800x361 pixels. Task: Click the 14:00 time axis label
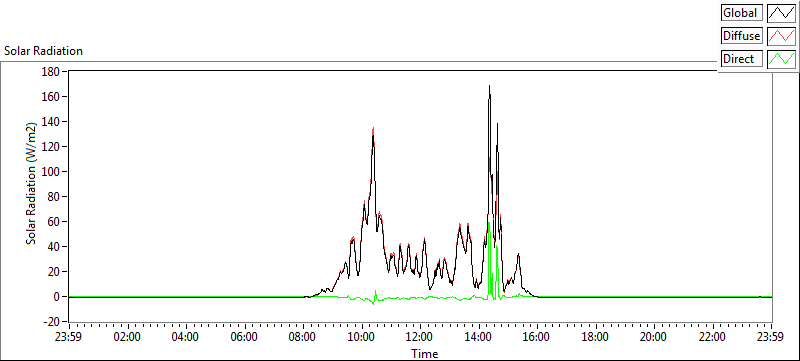pos(479,337)
